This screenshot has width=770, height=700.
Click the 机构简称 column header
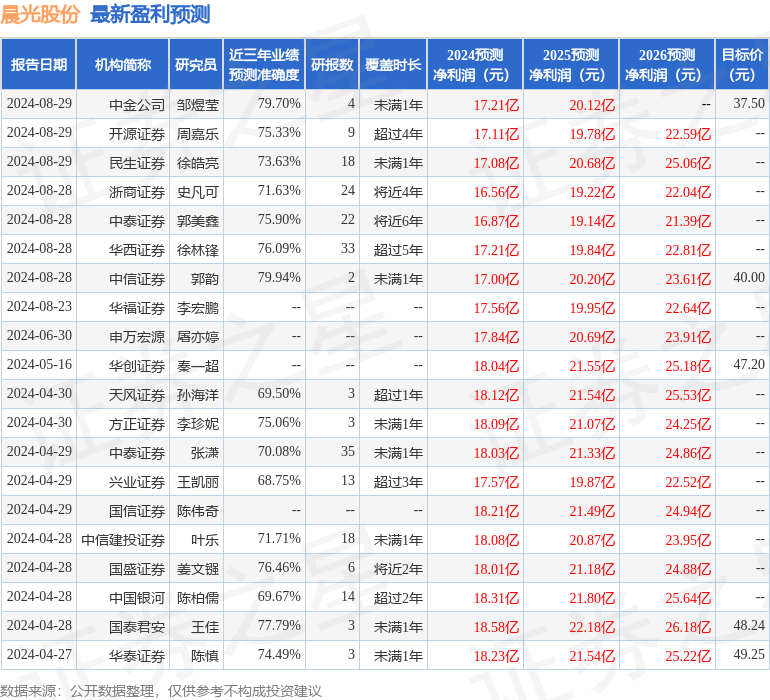coord(123,64)
